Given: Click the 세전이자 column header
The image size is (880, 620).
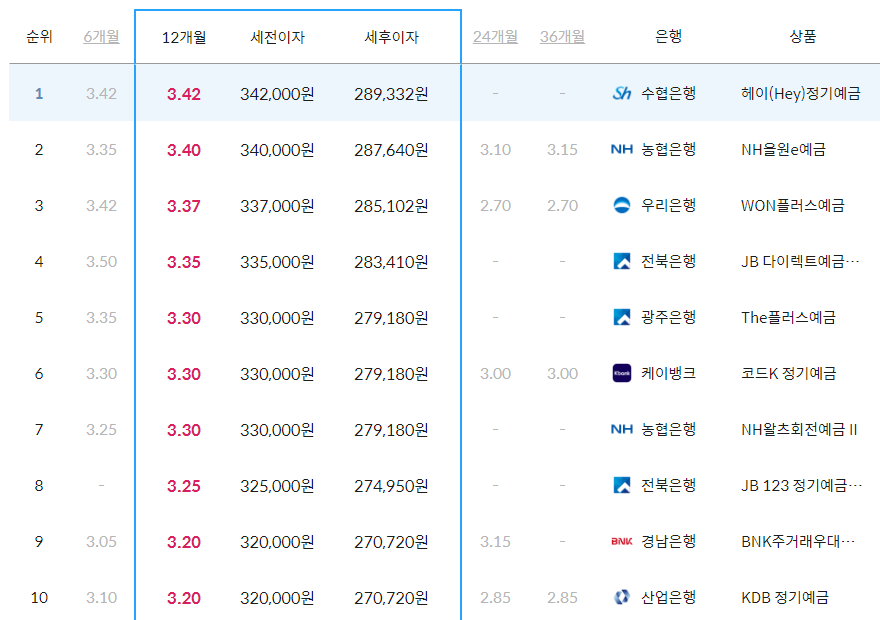Looking at the screenshot, I should pos(277,38).
